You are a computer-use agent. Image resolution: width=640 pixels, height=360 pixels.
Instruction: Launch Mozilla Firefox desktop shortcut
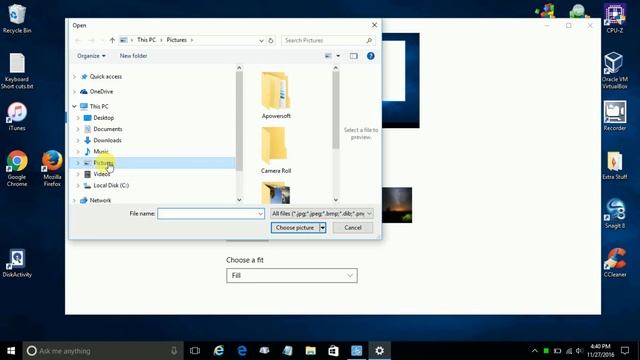(x=52, y=168)
